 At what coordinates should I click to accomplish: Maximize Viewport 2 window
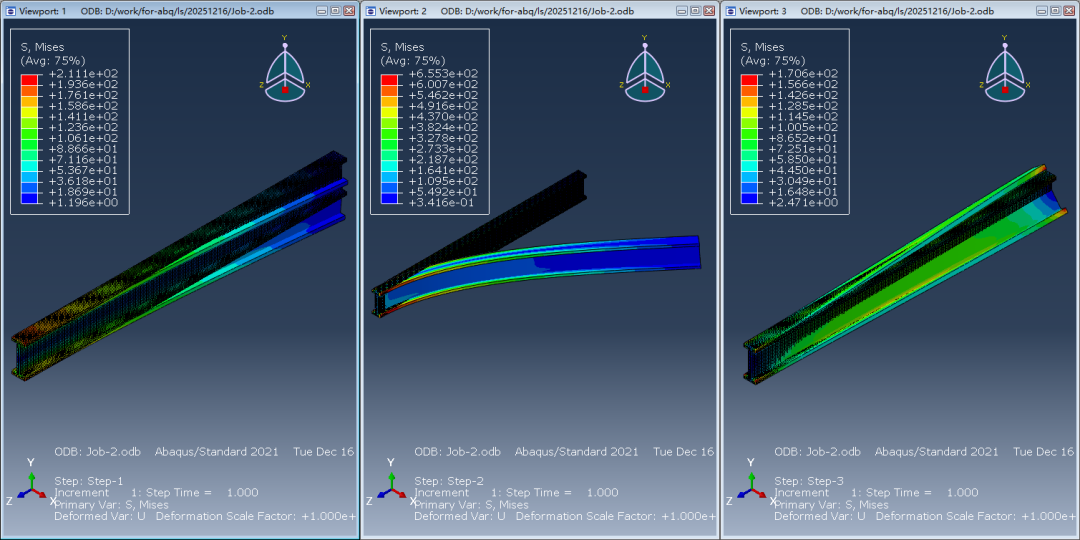(696, 11)
